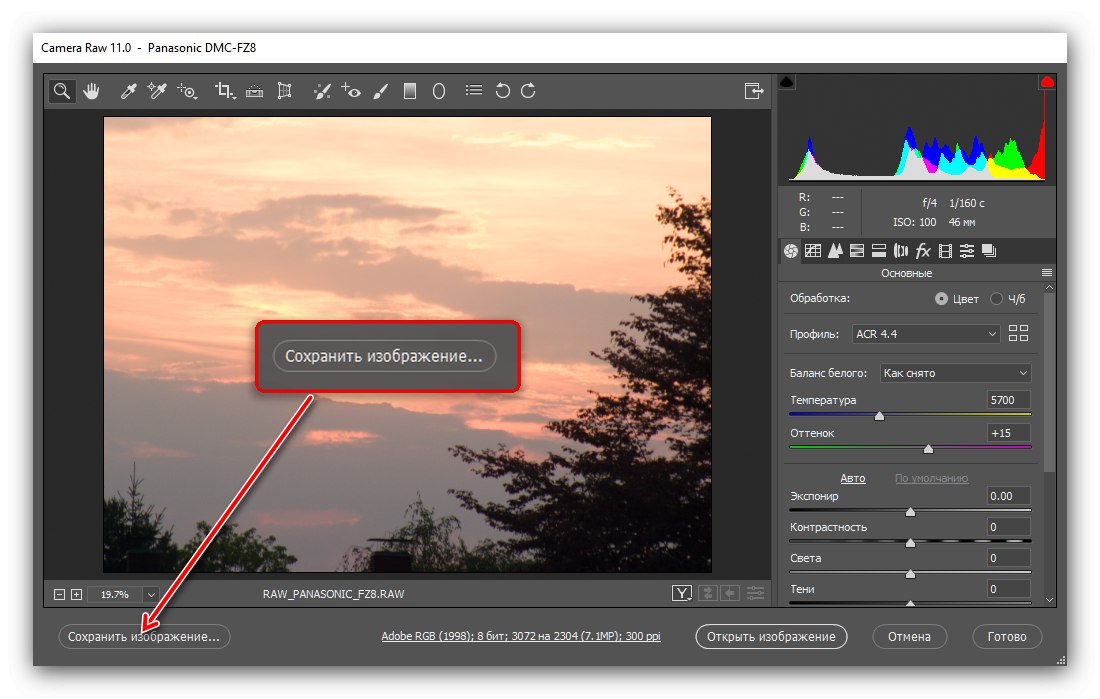
Task: Open the Camera Calibration panel
Action: pyautogui.click(x=944, y=251)
